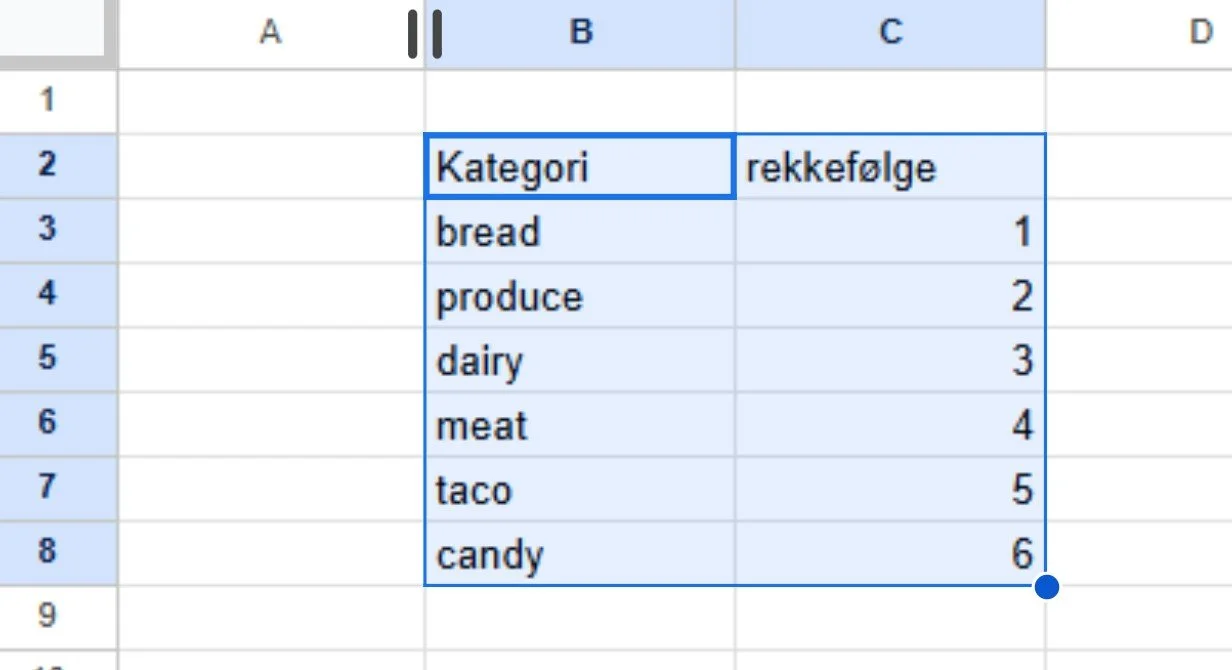Click the Kategori header cell
The image size is (1232, 670).
pos(580,167)
